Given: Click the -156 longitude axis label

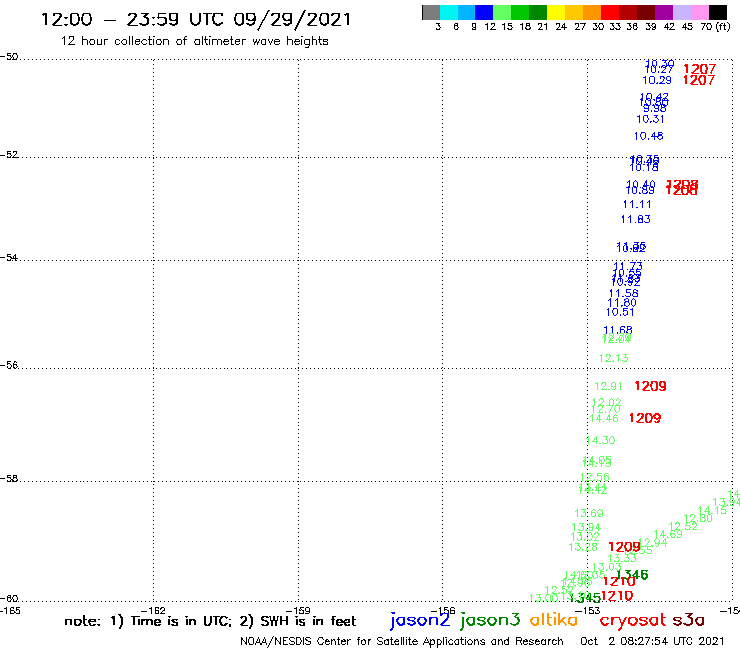Looking at the screenshot, I should click(443, 611).
